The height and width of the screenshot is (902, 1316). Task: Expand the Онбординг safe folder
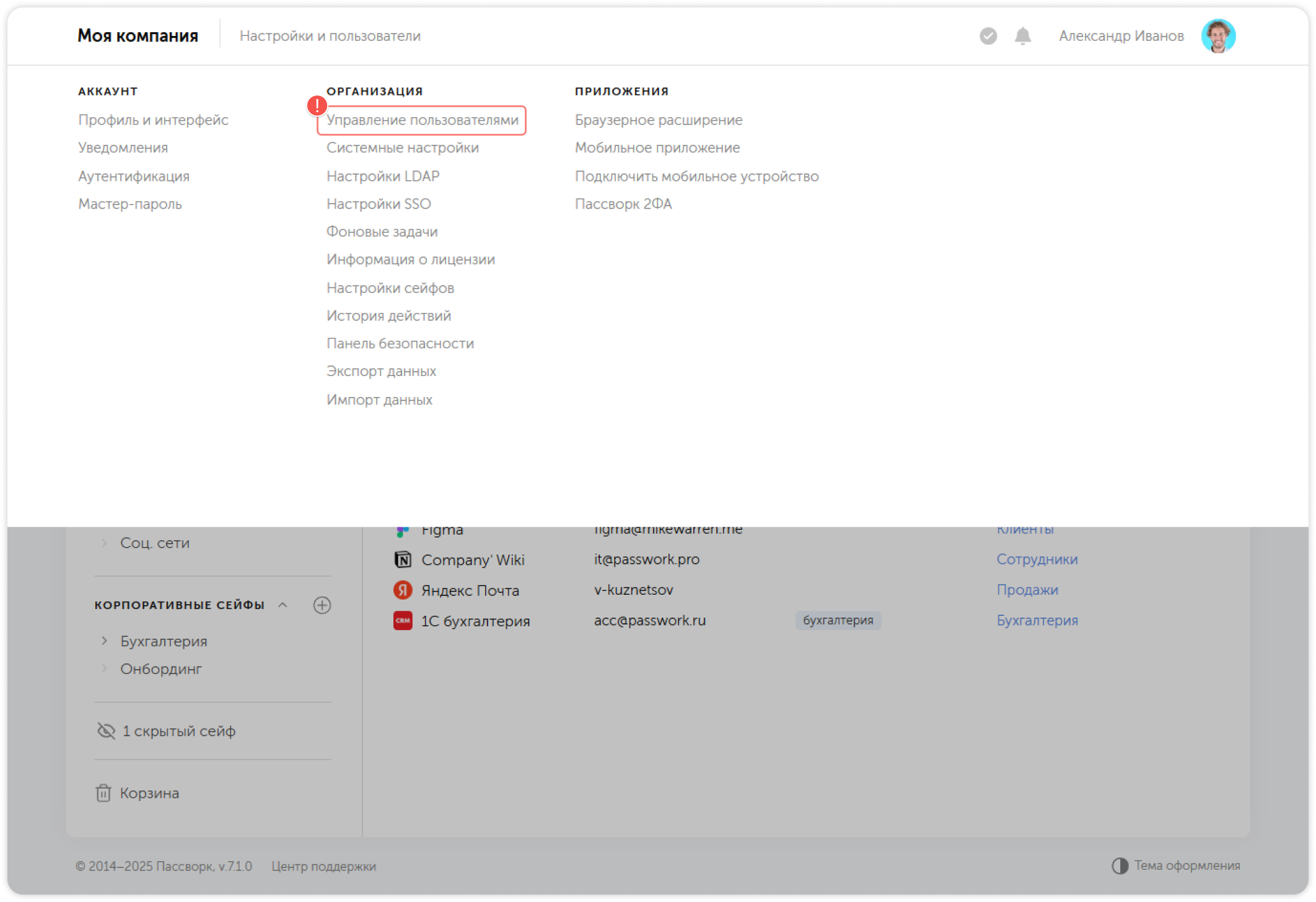tap(104, 668)
